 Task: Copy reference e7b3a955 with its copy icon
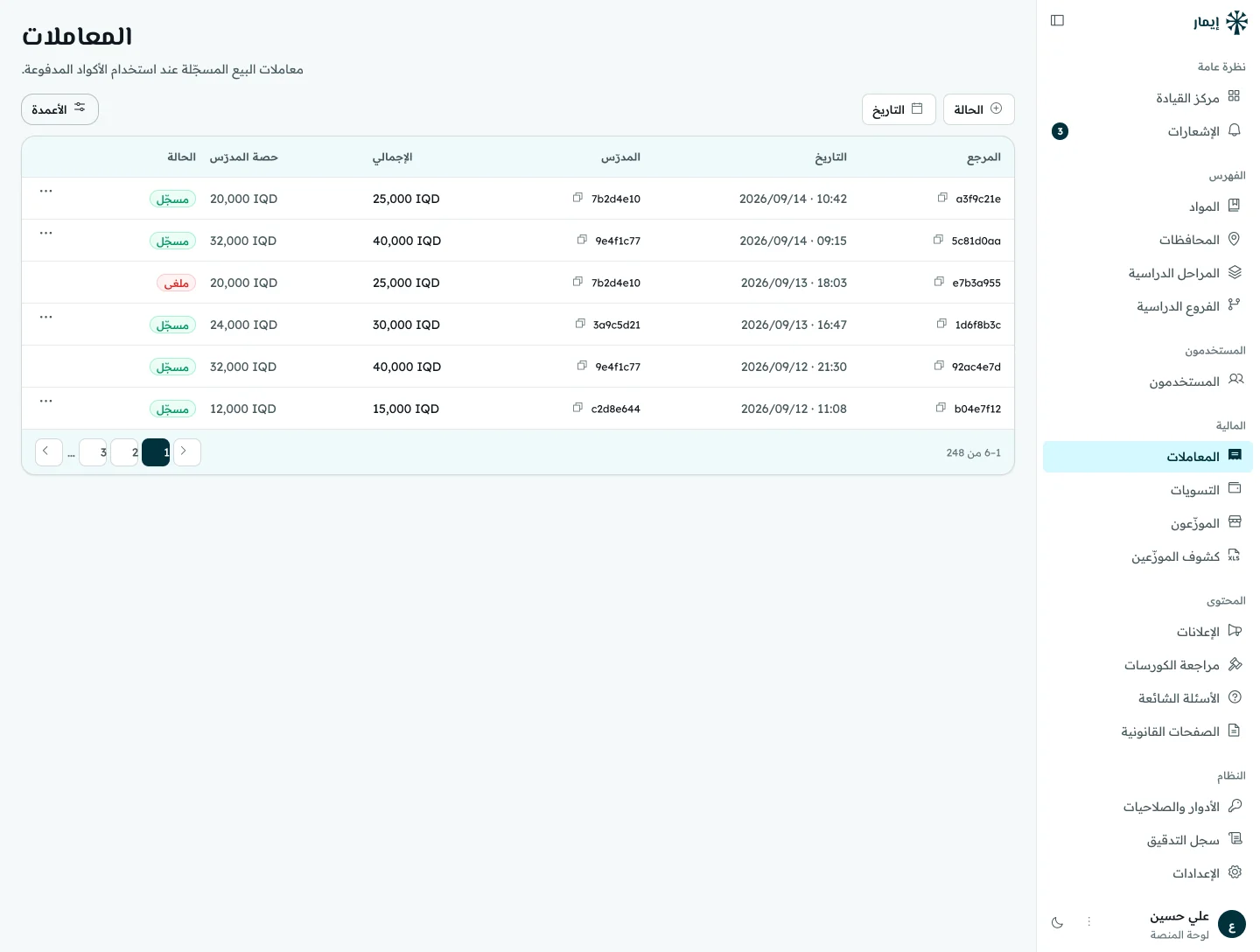939,282
